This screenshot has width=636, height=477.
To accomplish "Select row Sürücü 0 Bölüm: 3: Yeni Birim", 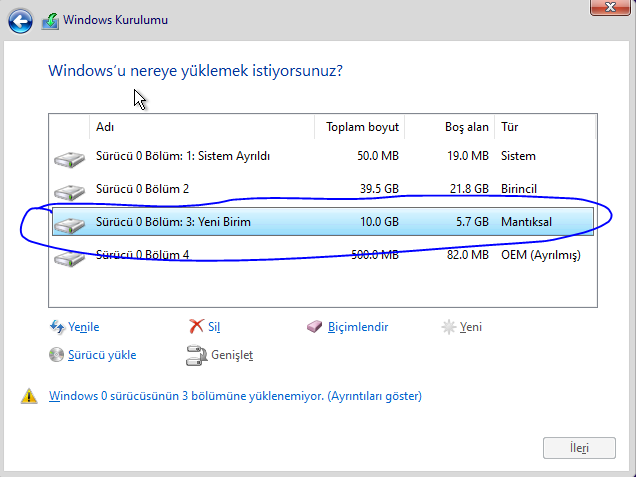I will tap(323, 221).
